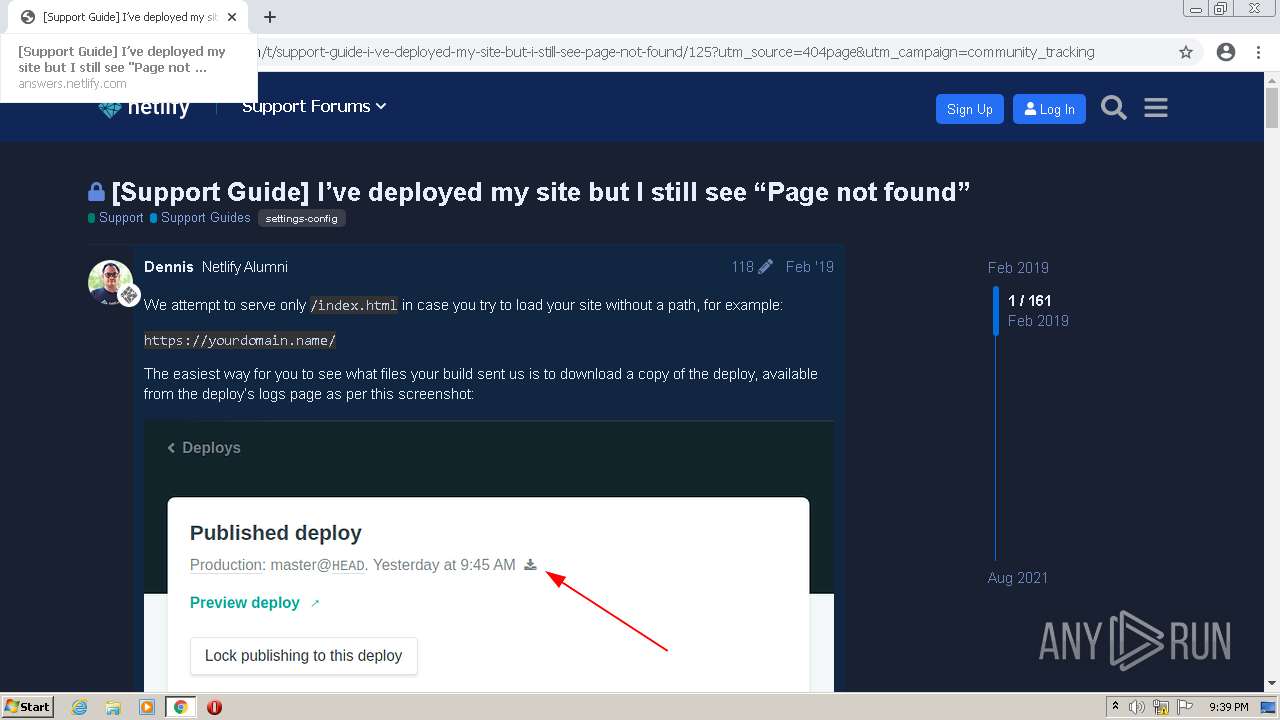Click the topic title heading
1280x720 pixels.
[541, 192]
